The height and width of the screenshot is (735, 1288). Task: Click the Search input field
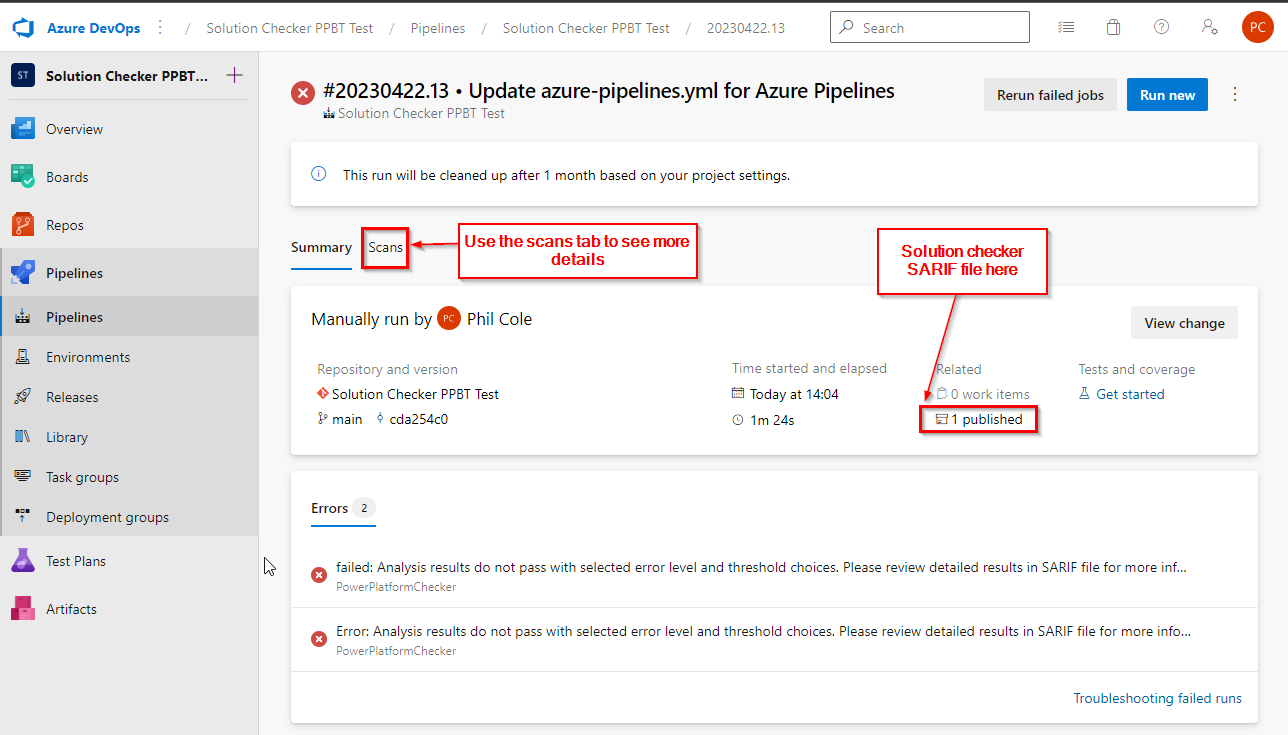coord(930,28)
